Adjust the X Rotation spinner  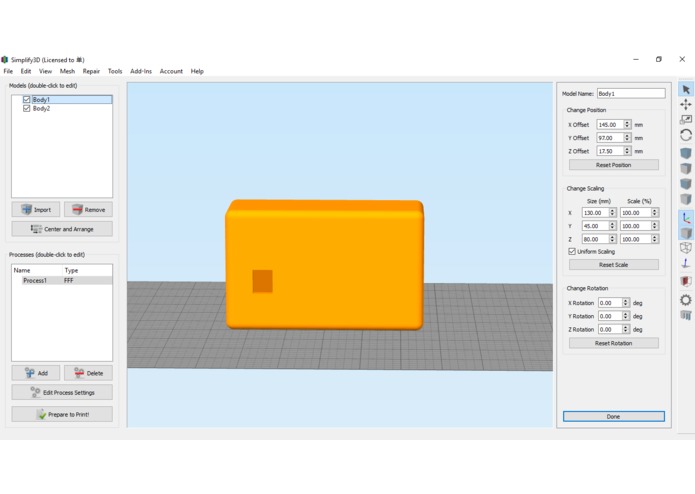pos(626,303)
